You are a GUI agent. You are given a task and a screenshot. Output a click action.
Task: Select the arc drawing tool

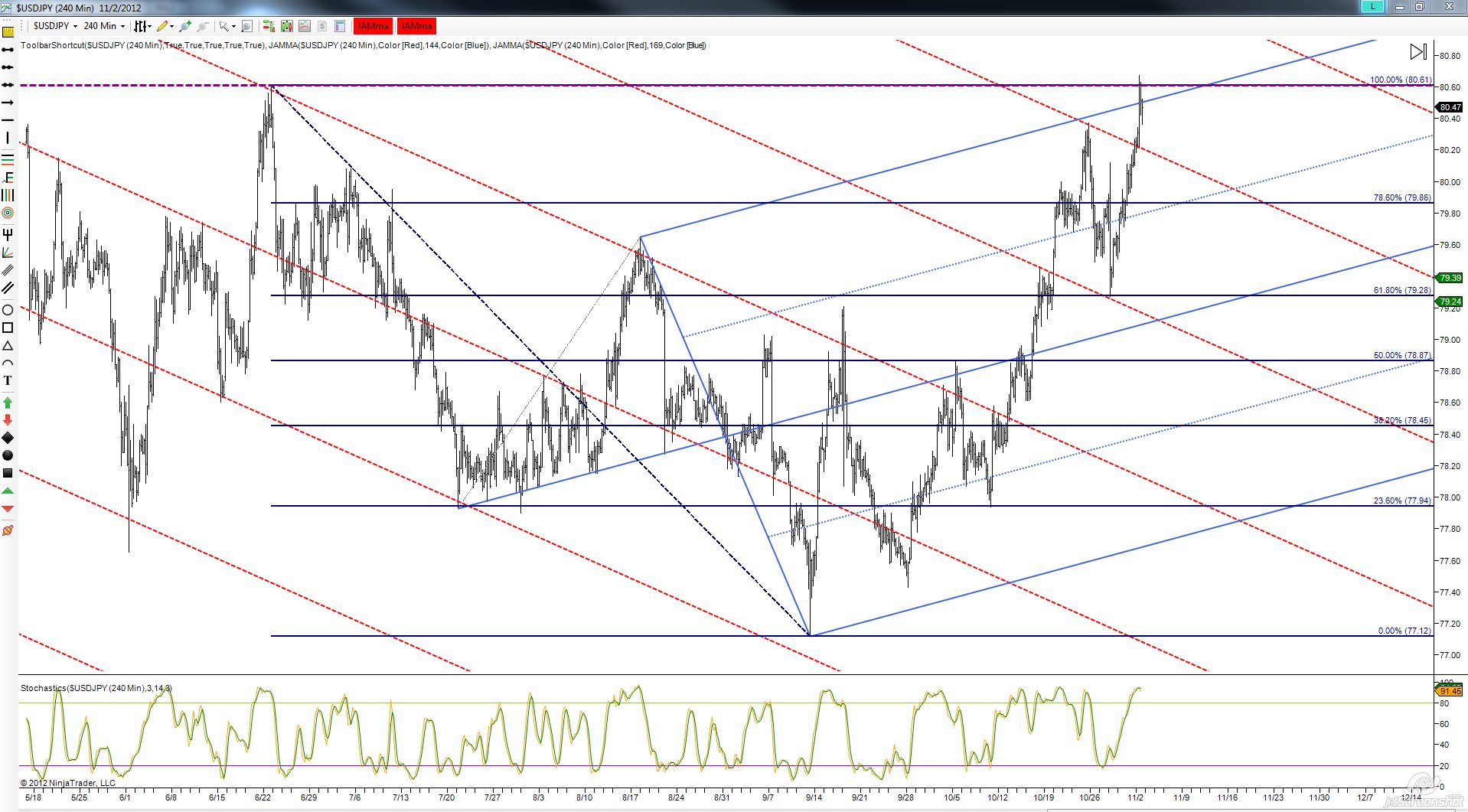tap(8, 363)
